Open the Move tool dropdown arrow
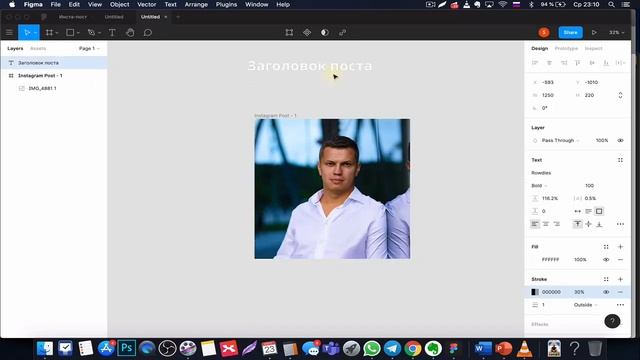Viewport: 640px width, 360px height. coord(36,33)
